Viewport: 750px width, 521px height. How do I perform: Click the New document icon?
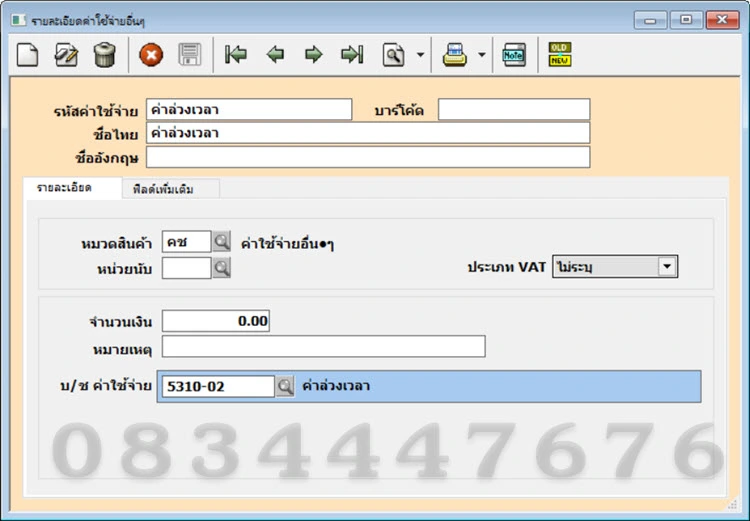click(27, 55)
